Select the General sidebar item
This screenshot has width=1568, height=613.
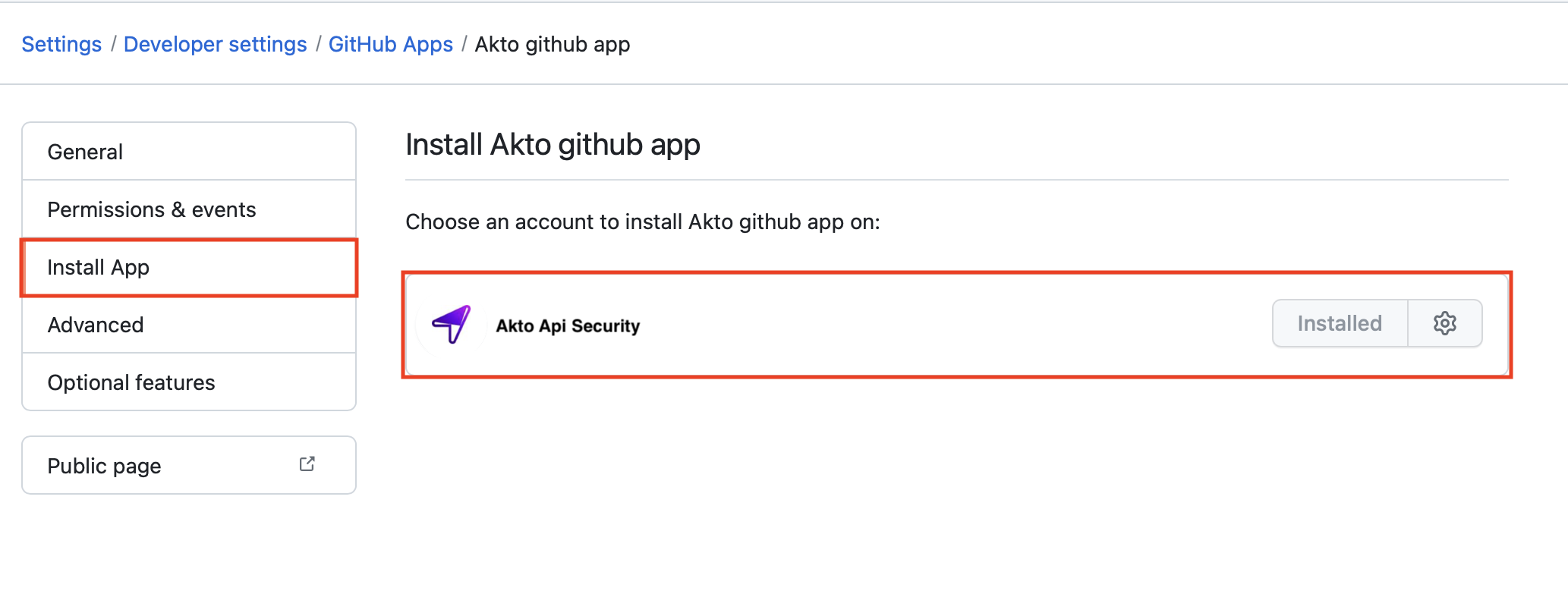click(x=85, y=152)
